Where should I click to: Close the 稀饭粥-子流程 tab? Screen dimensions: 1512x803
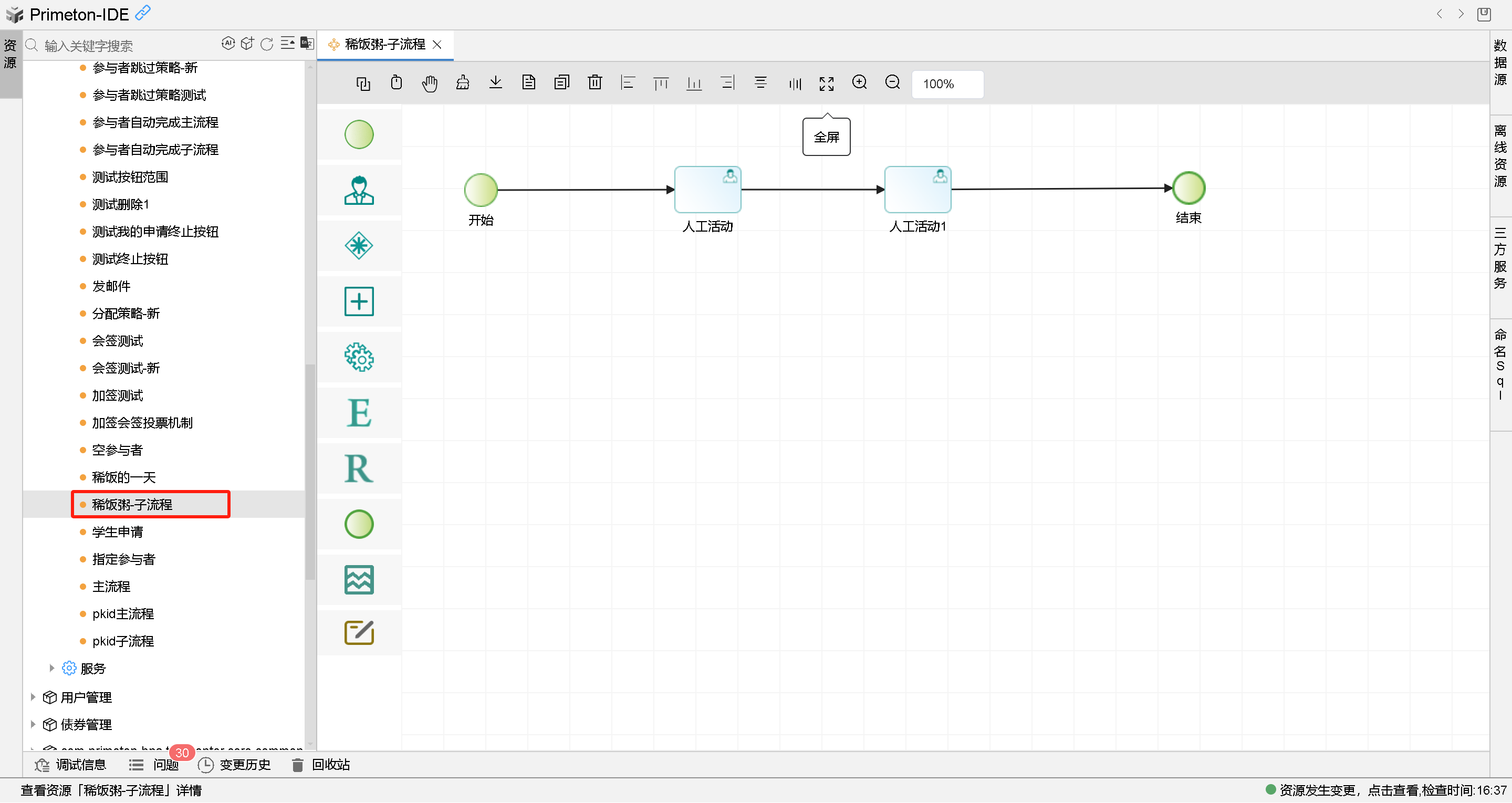(437, 45)
